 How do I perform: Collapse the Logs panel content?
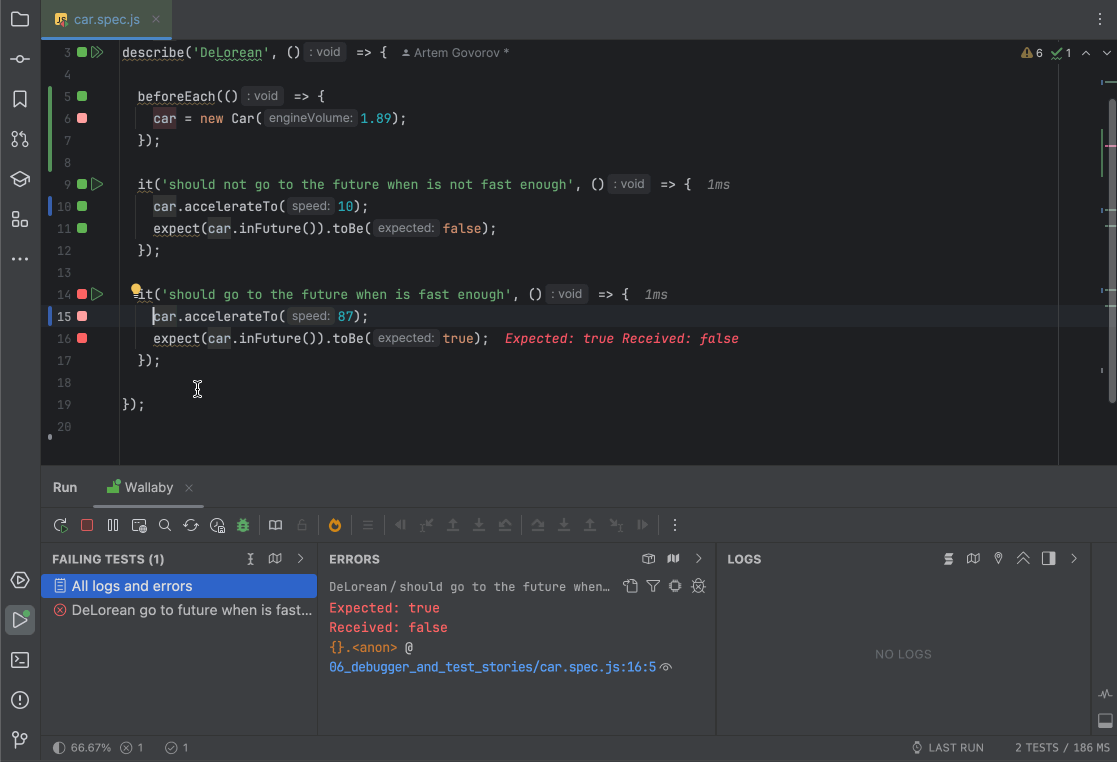click(1023, 559)
